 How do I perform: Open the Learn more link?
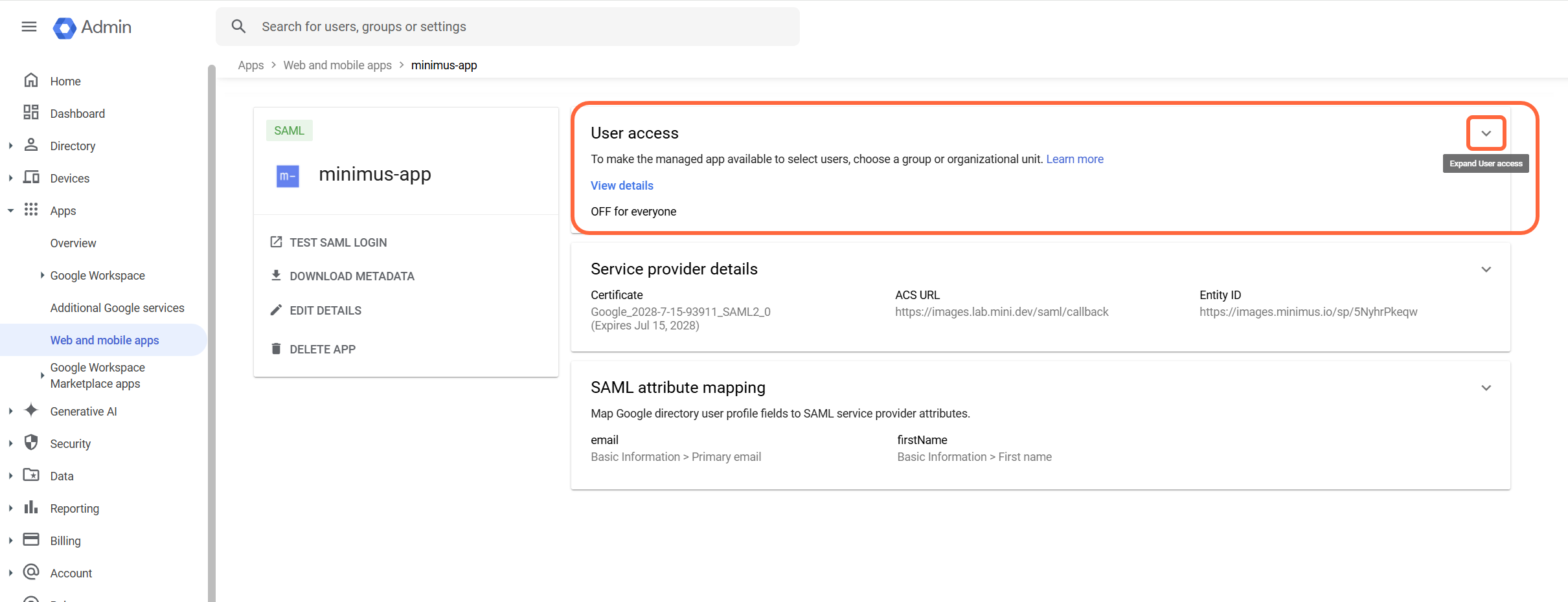1074,159
